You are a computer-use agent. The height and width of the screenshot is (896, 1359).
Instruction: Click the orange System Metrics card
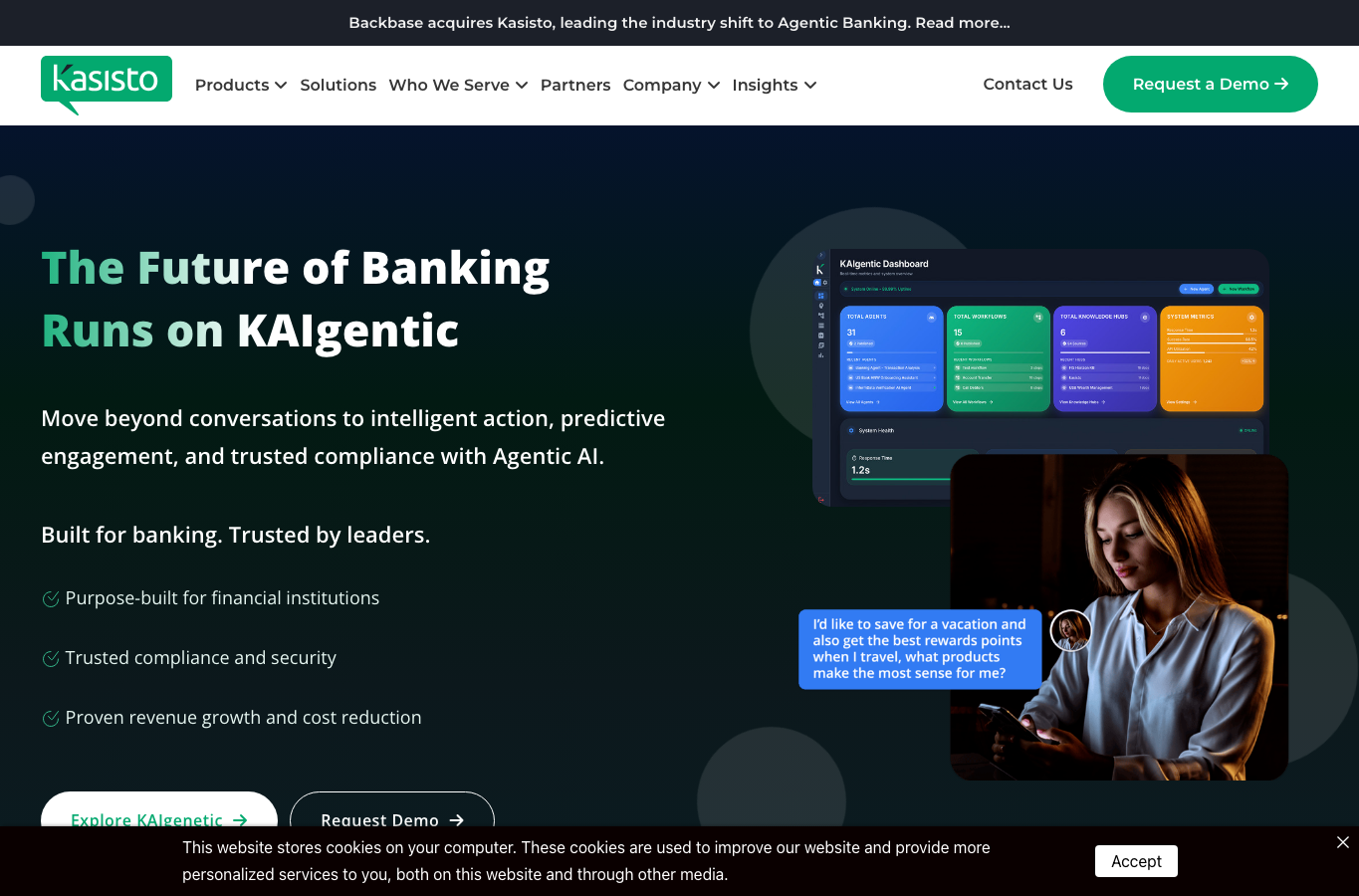click(1212, 358)
